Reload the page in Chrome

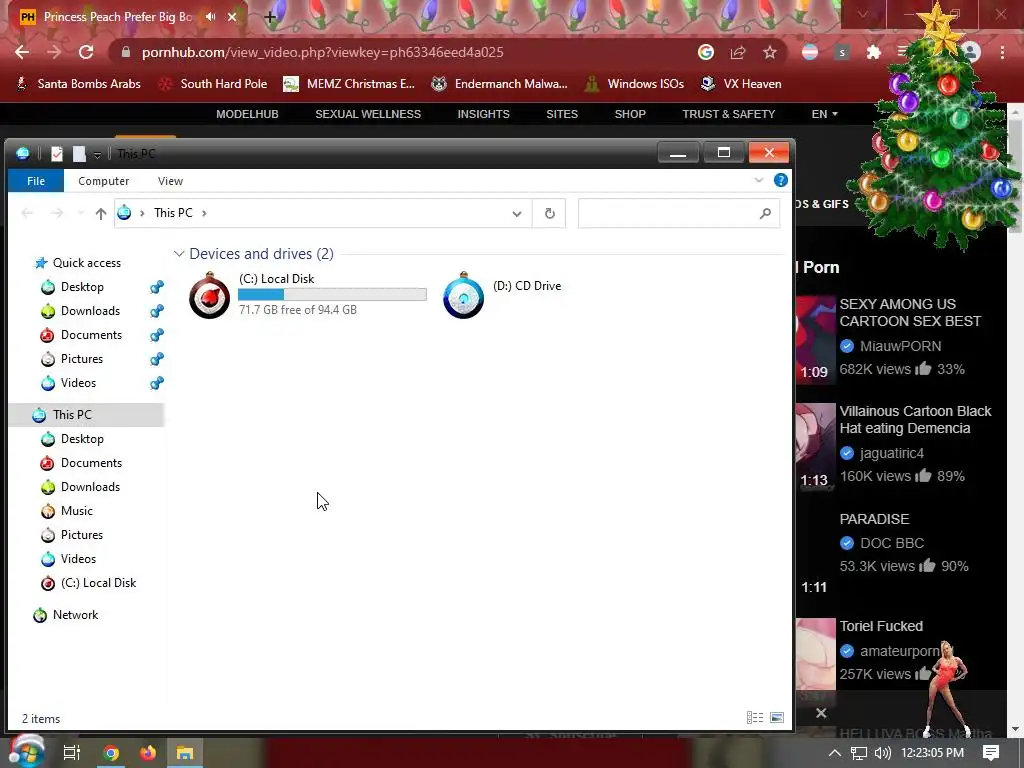tap(86, 52)
